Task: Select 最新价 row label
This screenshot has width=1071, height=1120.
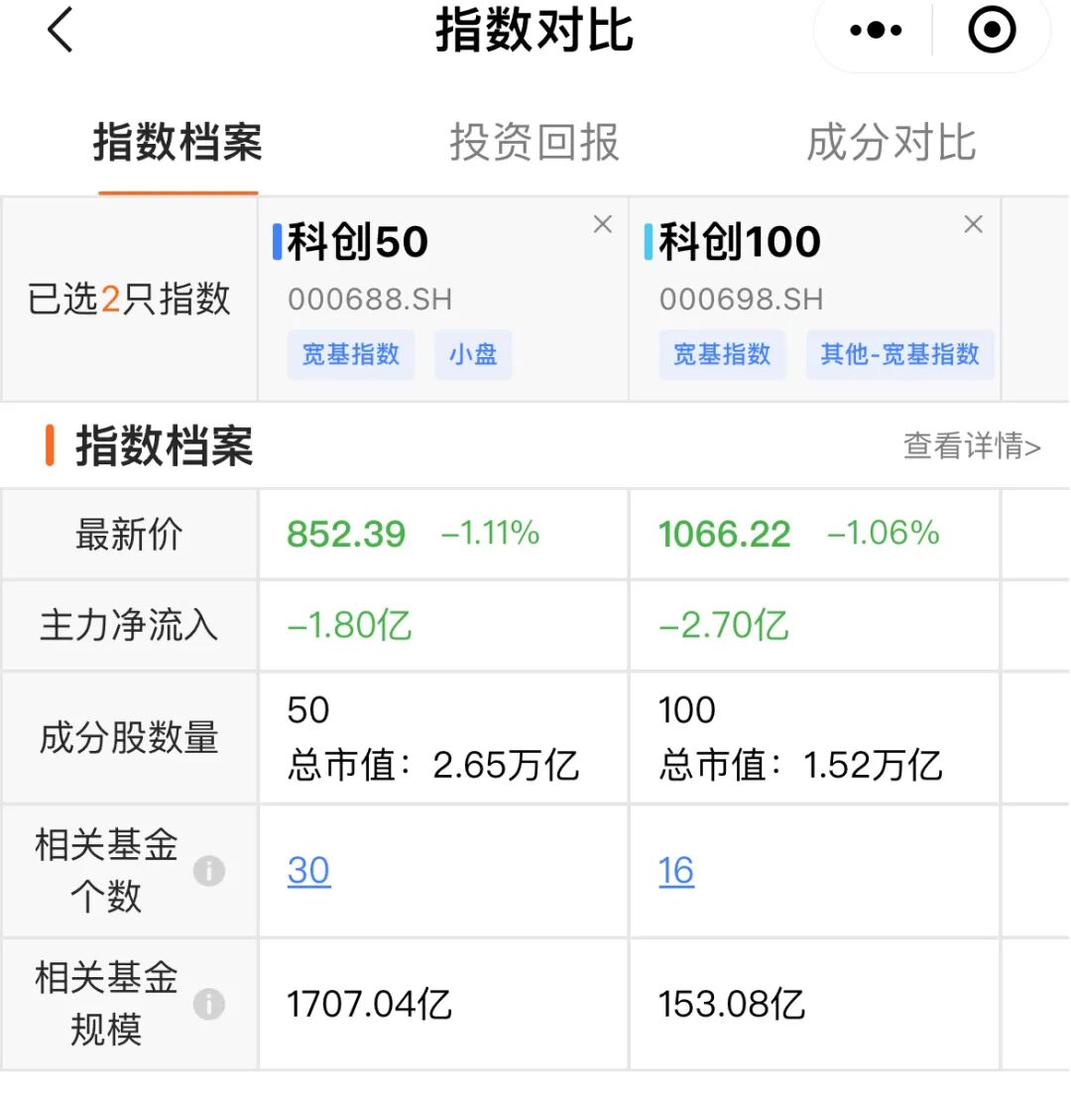Action: pyautogui.click(x=129, y=535)
